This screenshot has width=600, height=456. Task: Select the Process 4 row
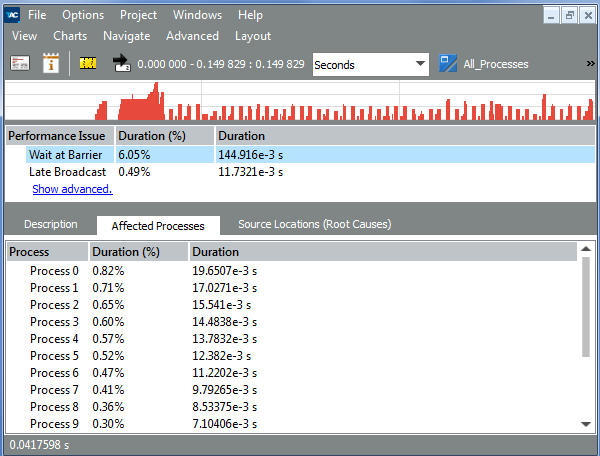[x=292, y=339]
